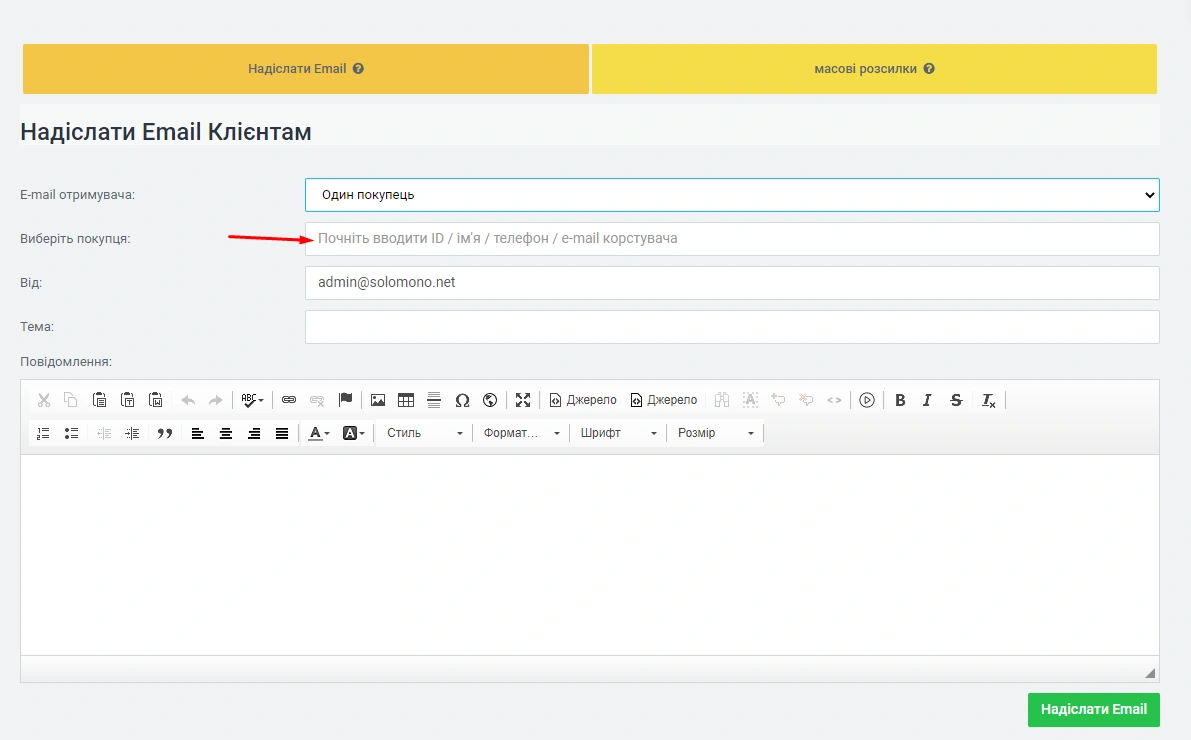The width and height of the screenshot is (1191, 740).
Task: Open the text color picker
Action: coord(319,433)
